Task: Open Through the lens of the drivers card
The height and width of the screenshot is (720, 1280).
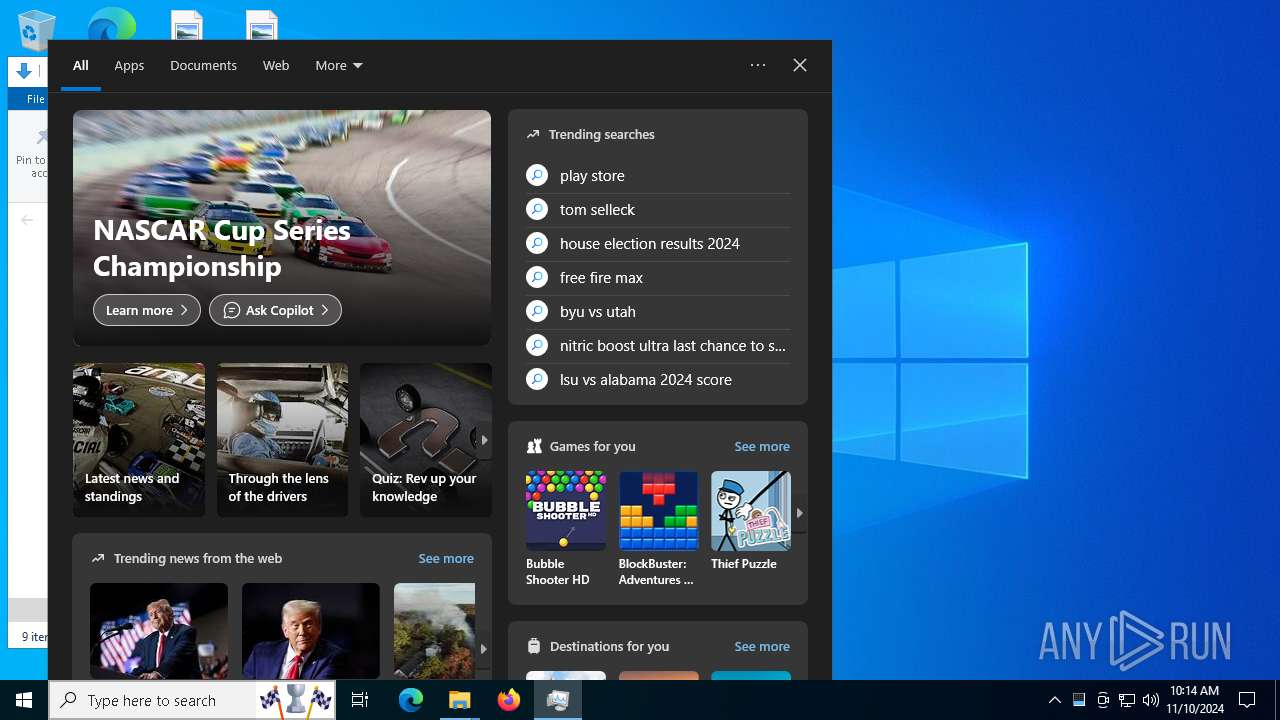Action: coord(283,440)
